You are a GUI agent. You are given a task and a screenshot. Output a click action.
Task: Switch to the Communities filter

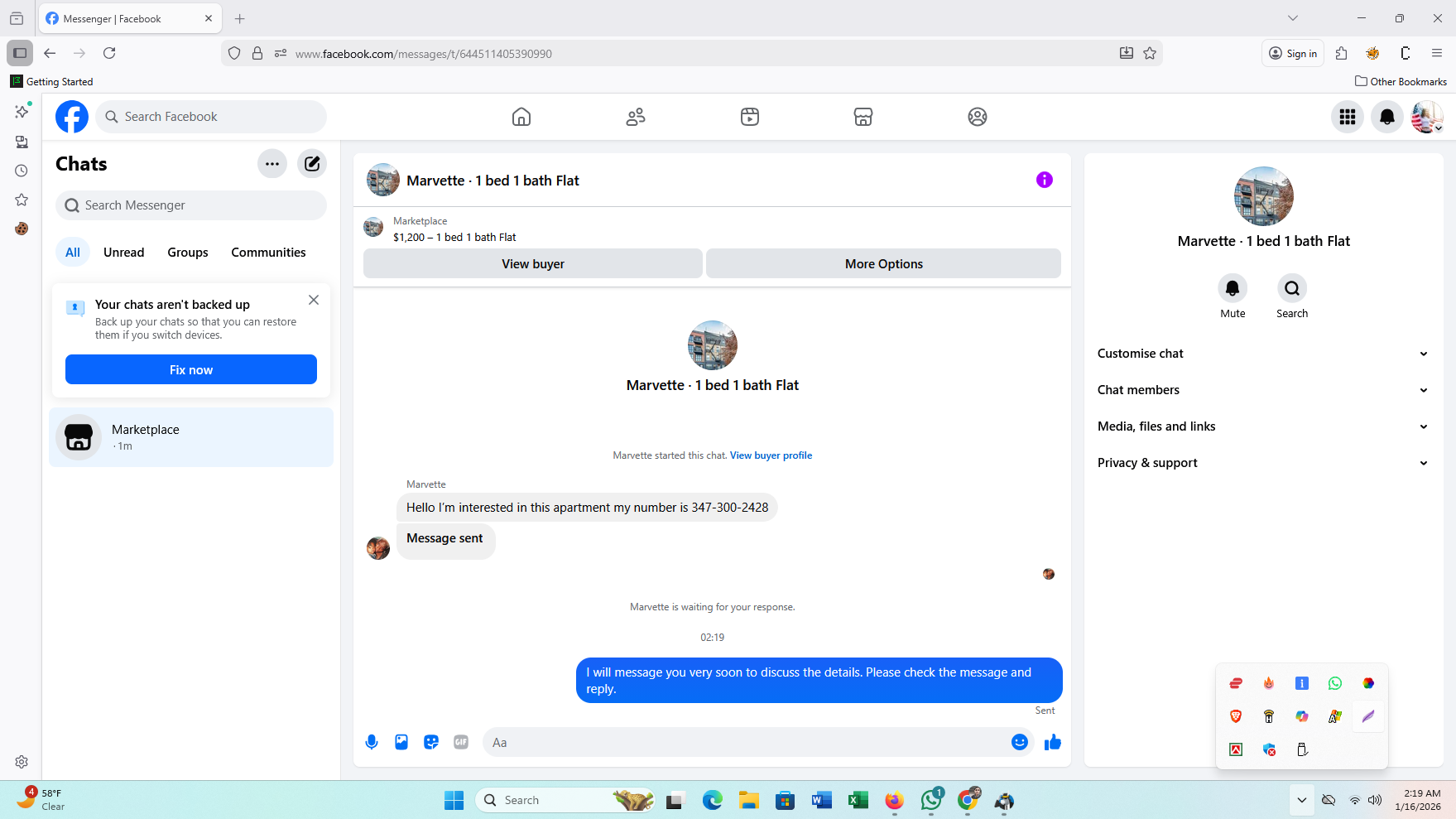click(x=268, y=253)
